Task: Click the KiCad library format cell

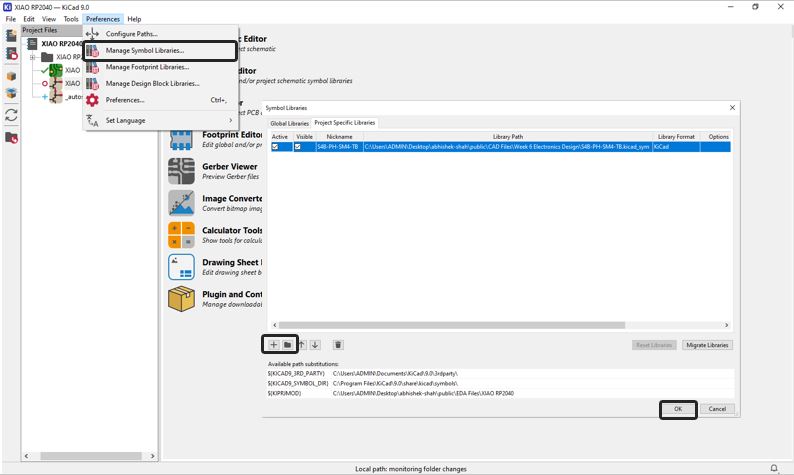Action: tap(676, 147)
